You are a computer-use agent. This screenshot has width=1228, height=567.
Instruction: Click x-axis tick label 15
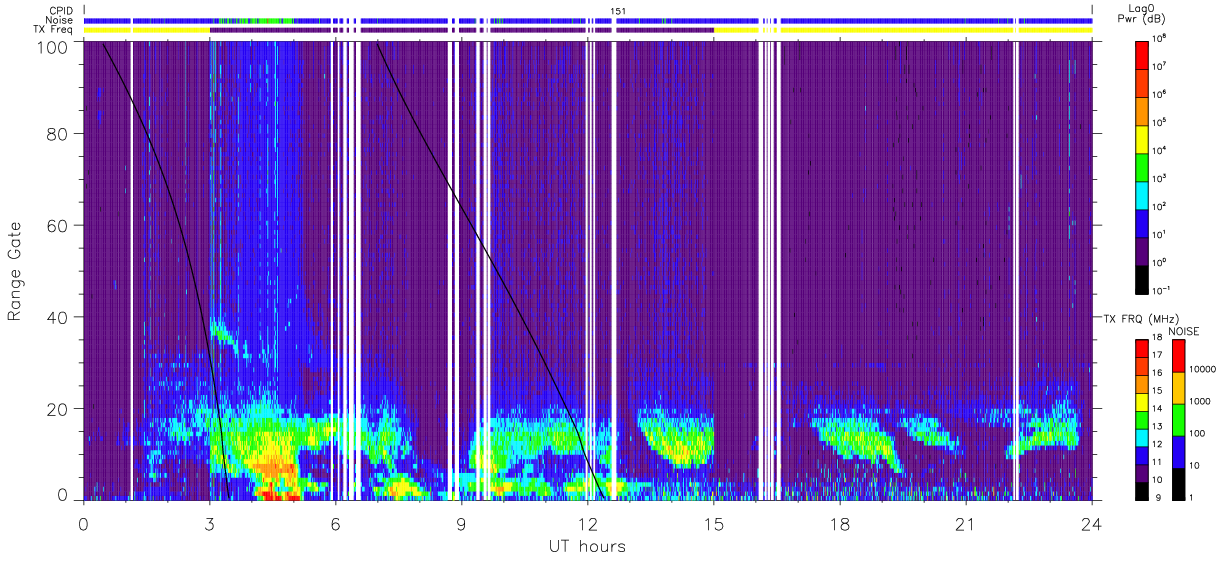coord(713,524)
